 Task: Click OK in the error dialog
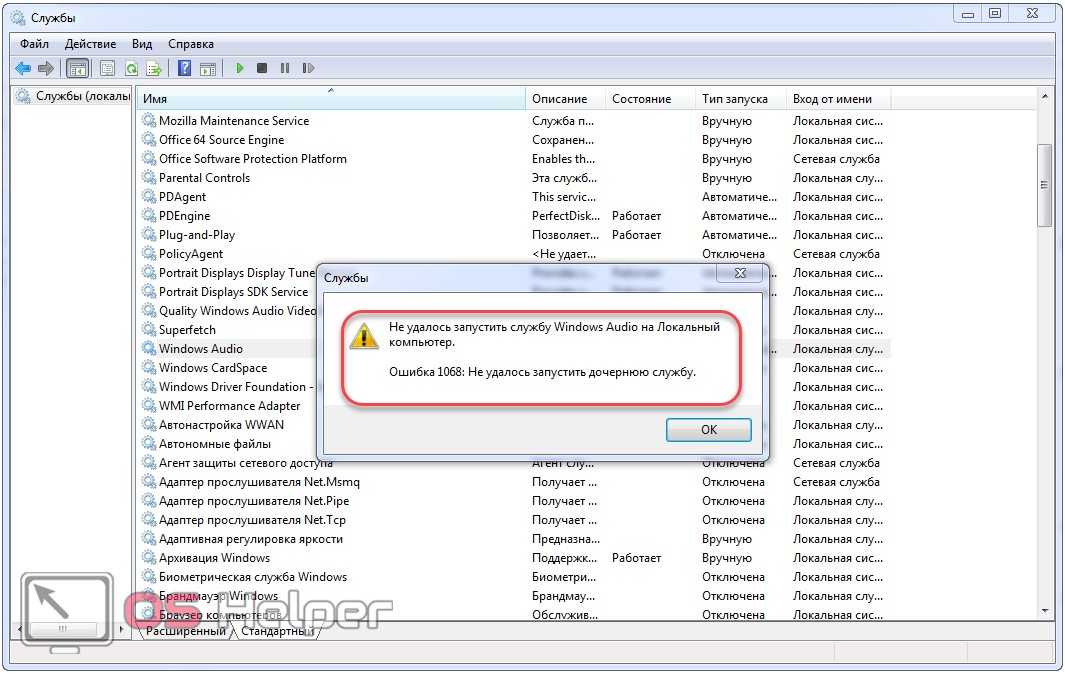[708, 429]
